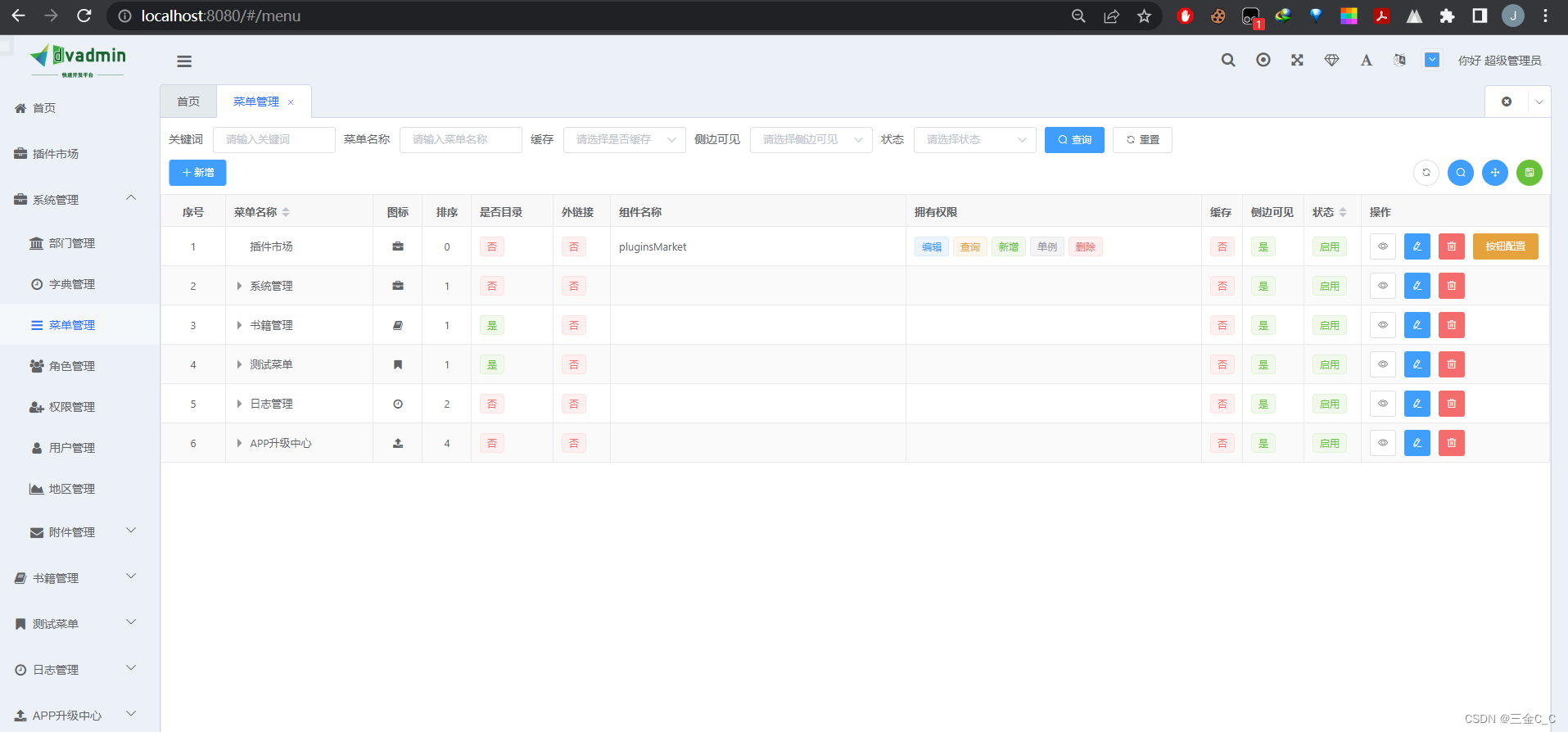Viewport: 1568px width, 732px height.
Task: Focus the 关键词 keyword input field
Action: point(274,140)
